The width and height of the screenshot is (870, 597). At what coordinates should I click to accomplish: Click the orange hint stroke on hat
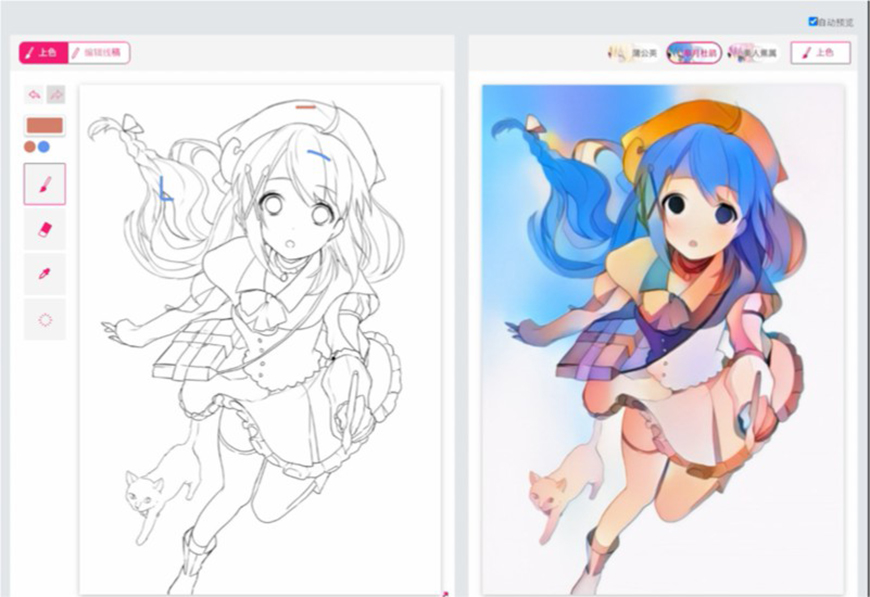(306, 105)
